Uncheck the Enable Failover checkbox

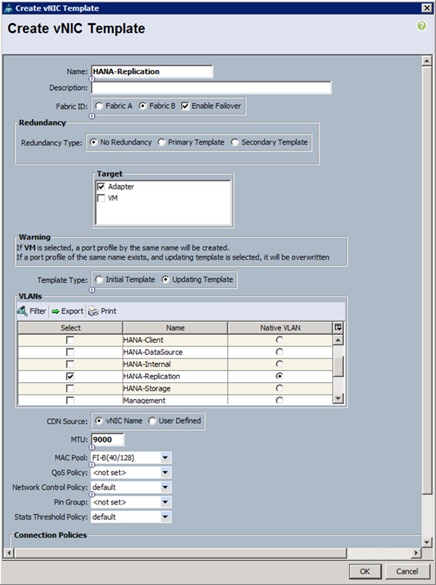coord(185,106)
